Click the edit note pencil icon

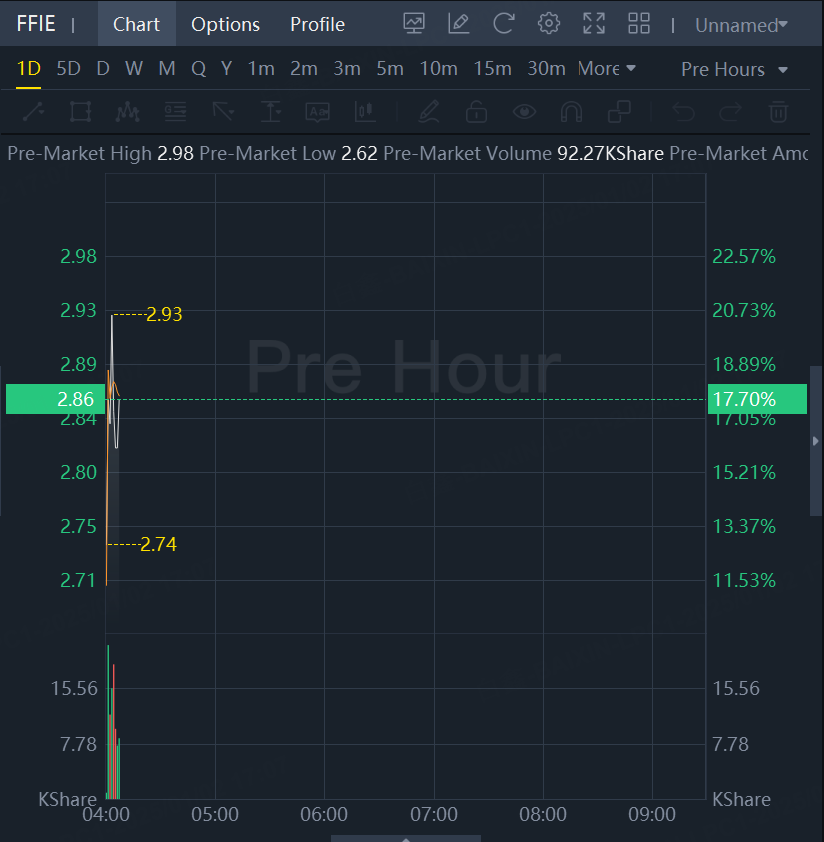click(x=459, y=24)
